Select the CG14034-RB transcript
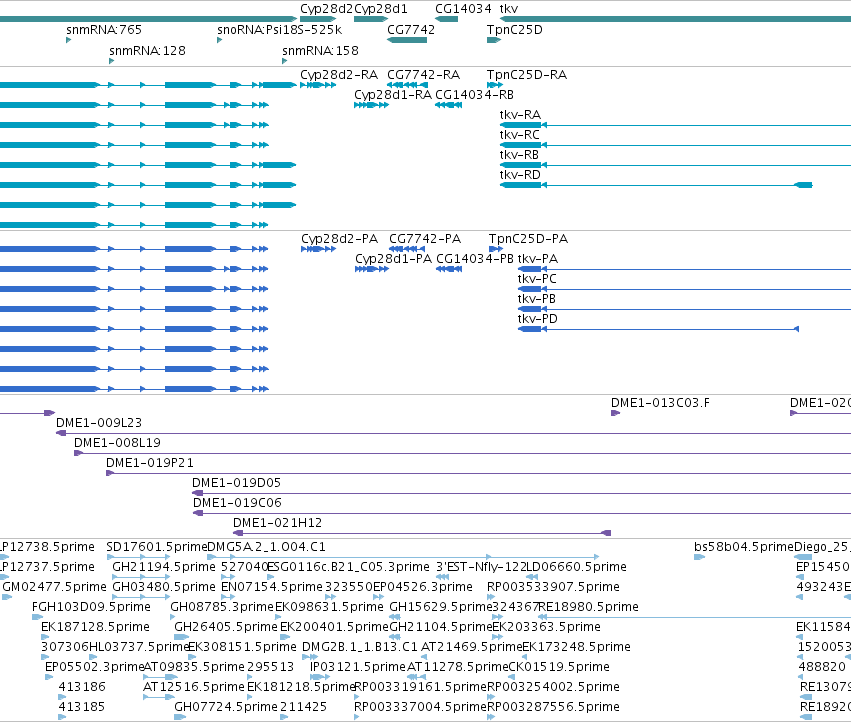 (474, 95)
